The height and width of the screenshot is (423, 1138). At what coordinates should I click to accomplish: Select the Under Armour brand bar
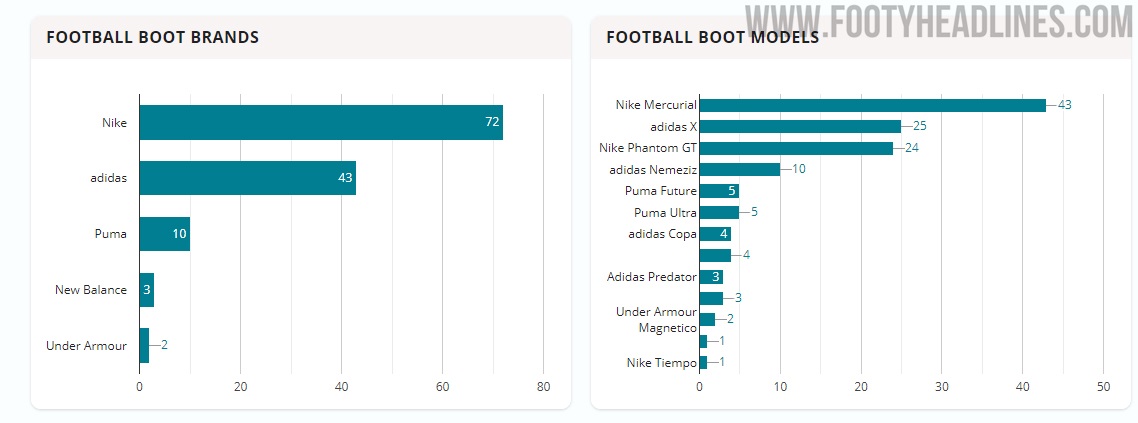(144, 346)
